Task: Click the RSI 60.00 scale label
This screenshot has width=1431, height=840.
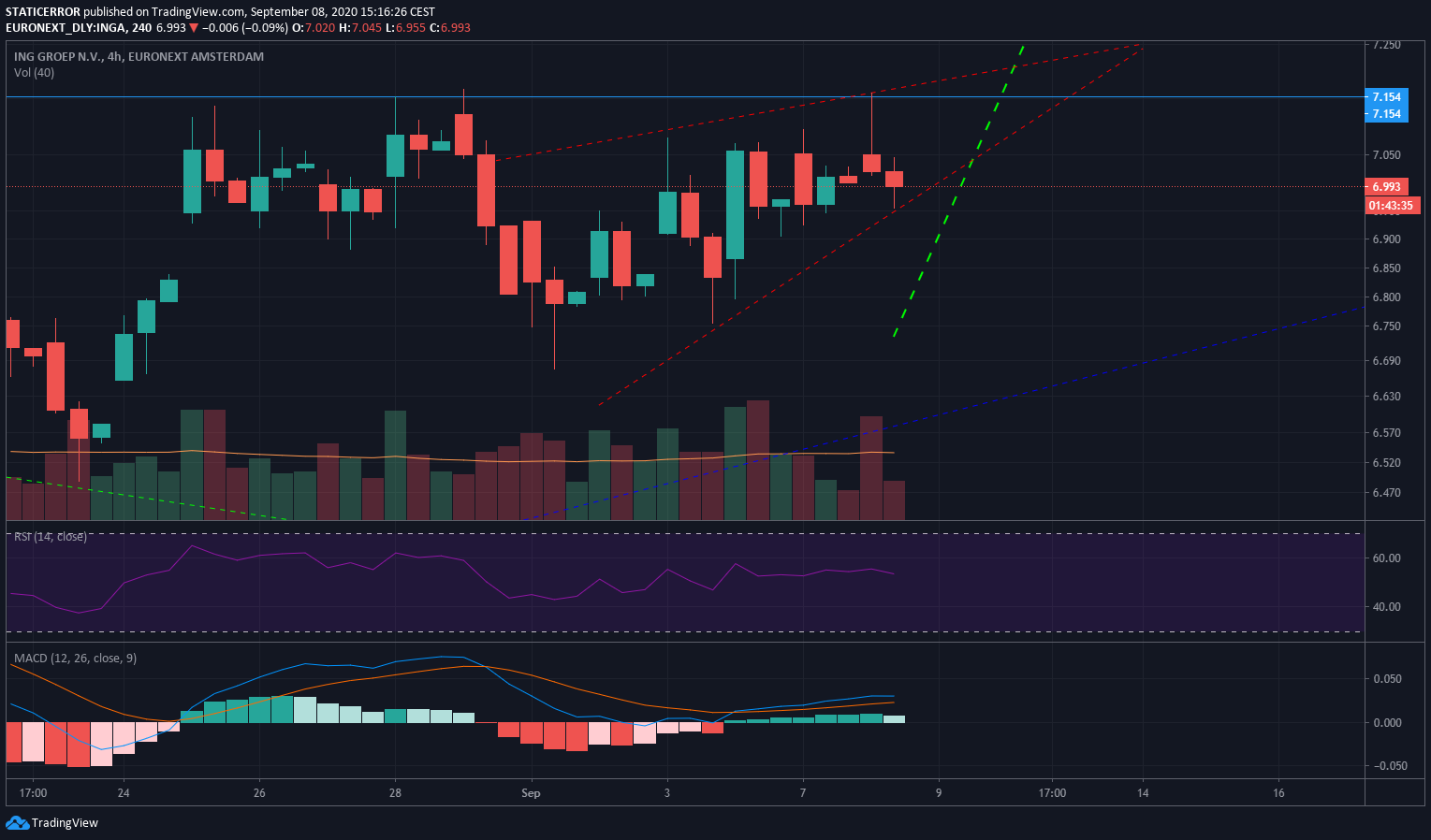Action: click(x=1386, y=558)
